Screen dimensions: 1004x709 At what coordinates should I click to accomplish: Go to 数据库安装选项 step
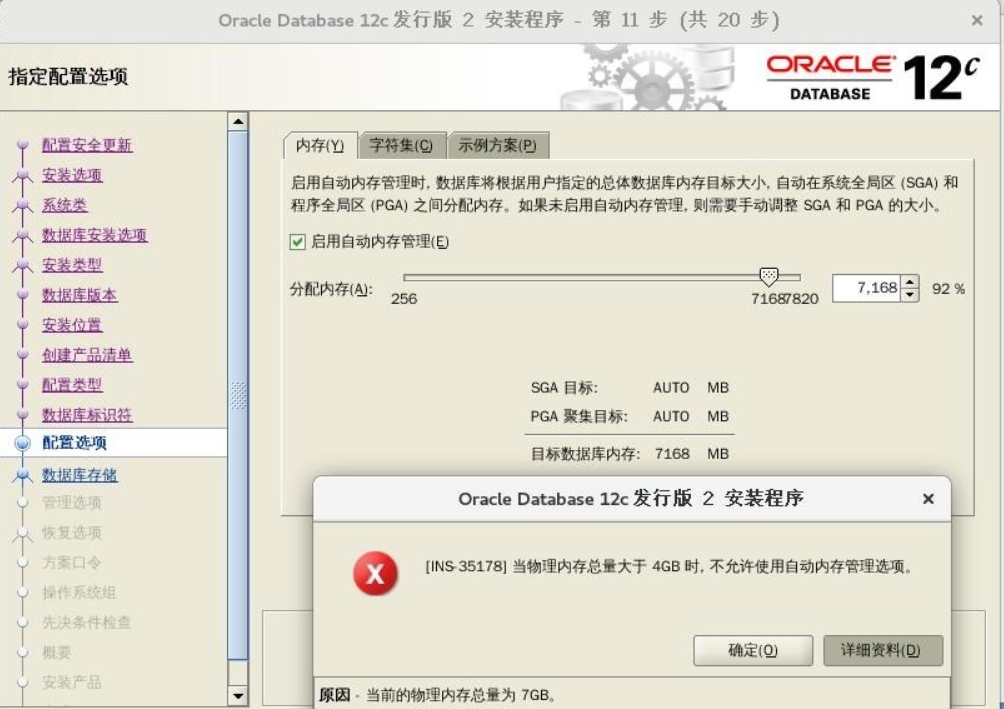coord(95,235)
